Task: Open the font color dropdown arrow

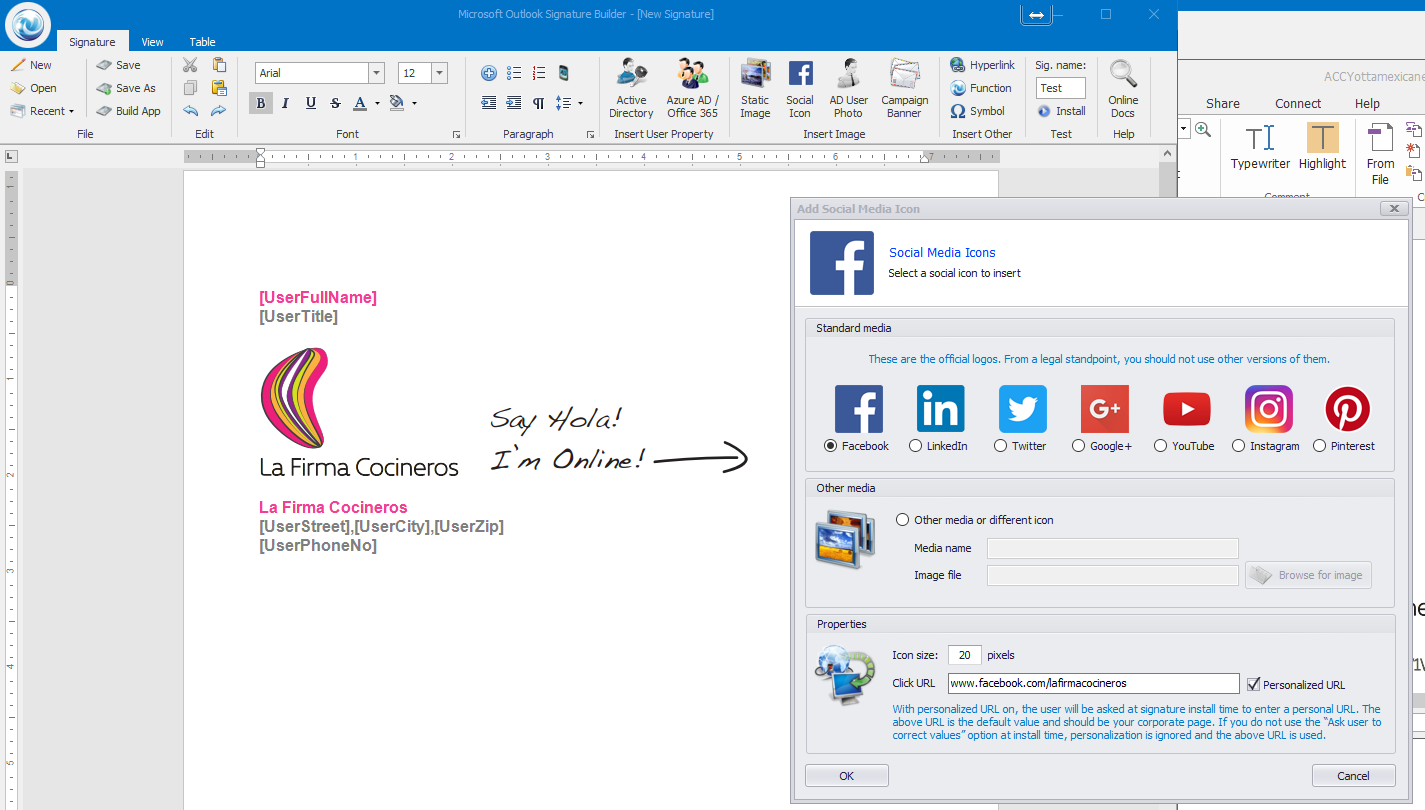Action: 377,103
